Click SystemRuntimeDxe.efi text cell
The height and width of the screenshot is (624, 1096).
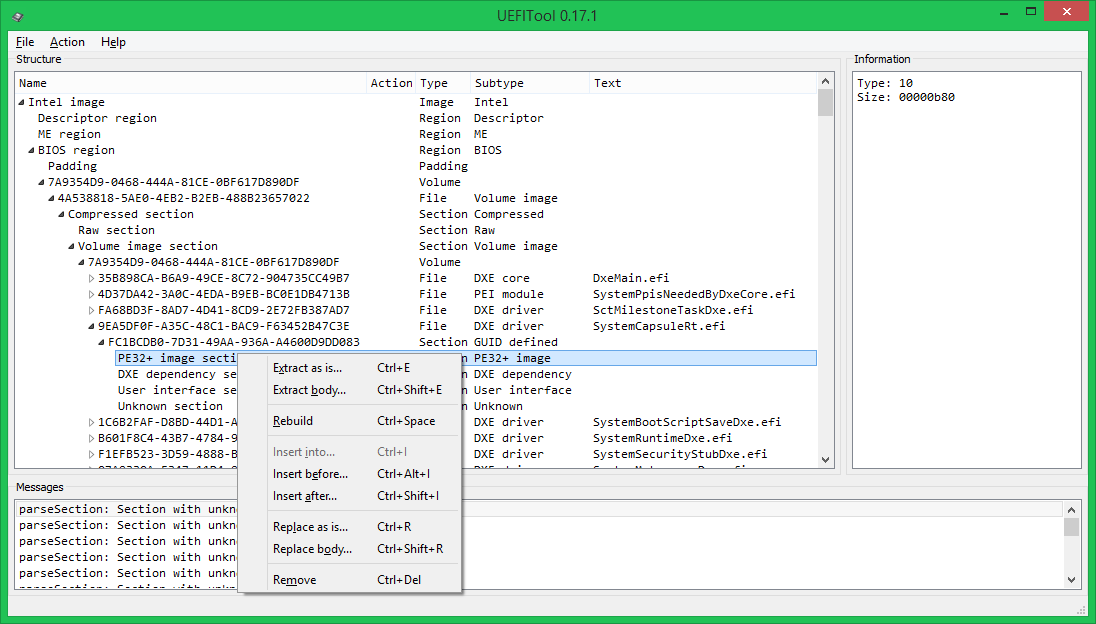pyautogui.click(x=662, y=438)
